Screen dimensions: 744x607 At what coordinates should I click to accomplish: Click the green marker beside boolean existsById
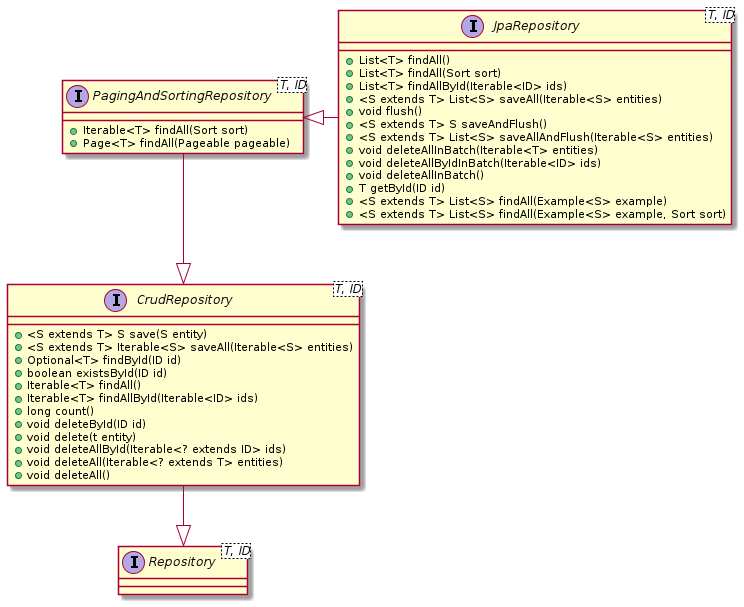point(18,372)
